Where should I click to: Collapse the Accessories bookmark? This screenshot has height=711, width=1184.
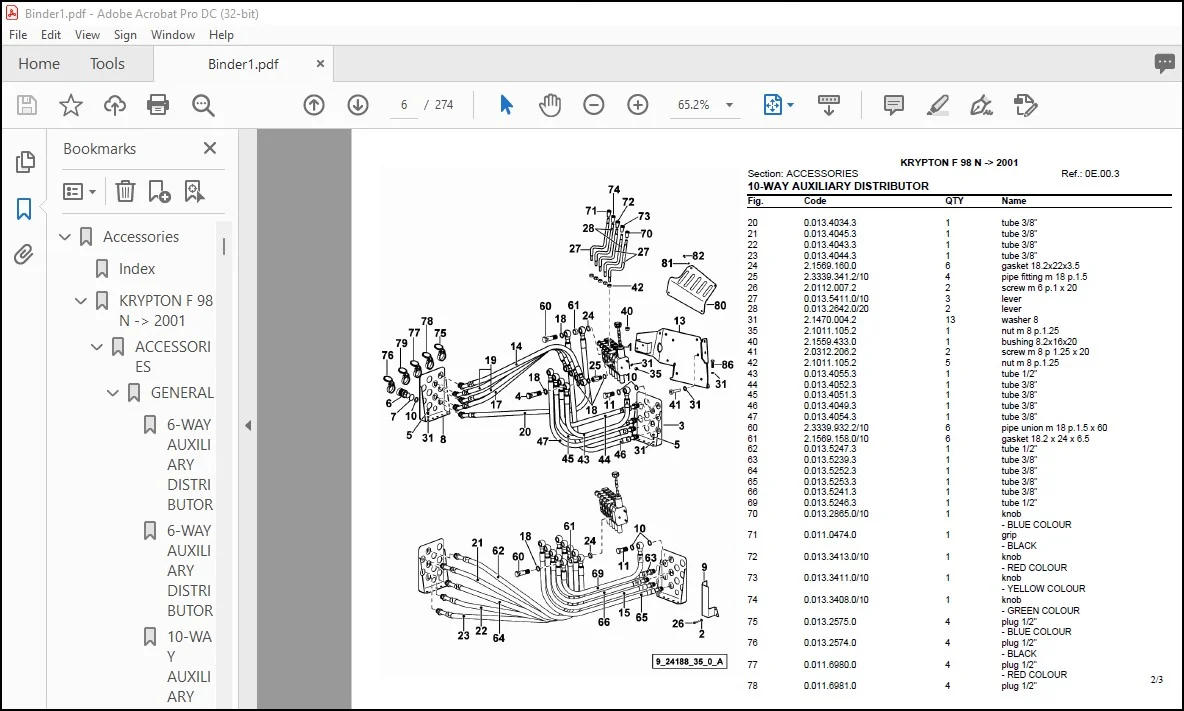(65, 237)
